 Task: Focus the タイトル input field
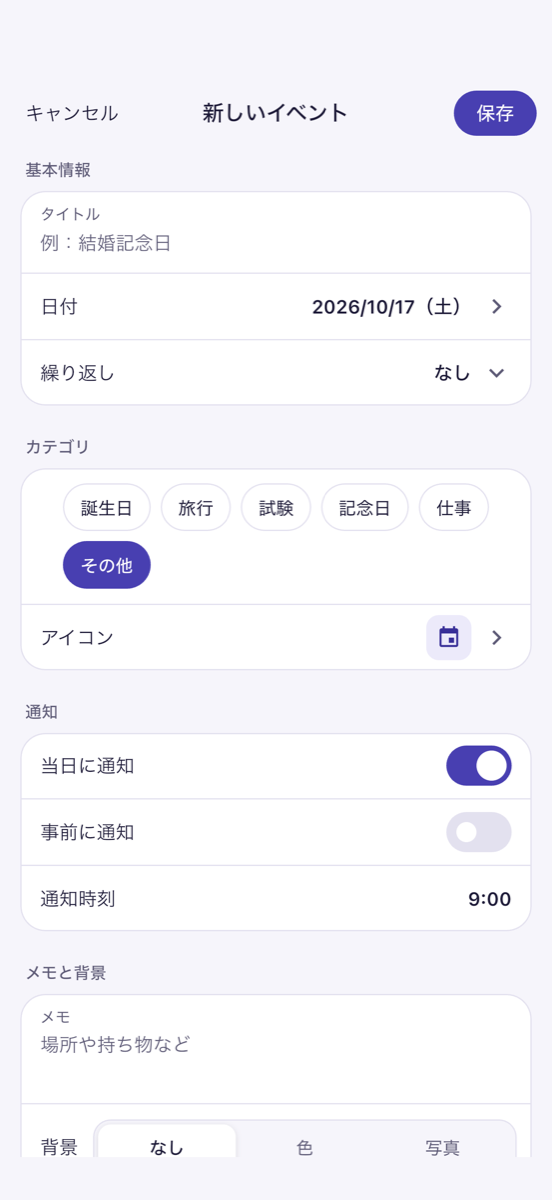click(x=276, y=232)
